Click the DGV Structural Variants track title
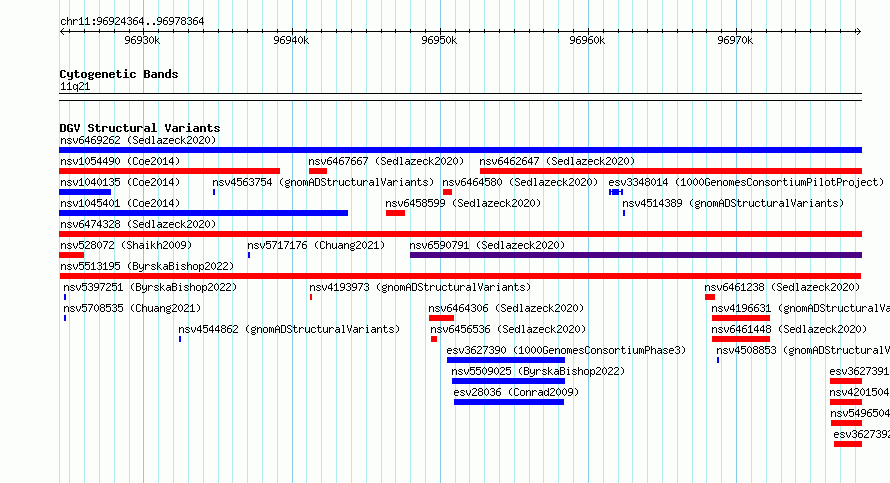This screenshot has width=890, height=483. coord(140,128)
